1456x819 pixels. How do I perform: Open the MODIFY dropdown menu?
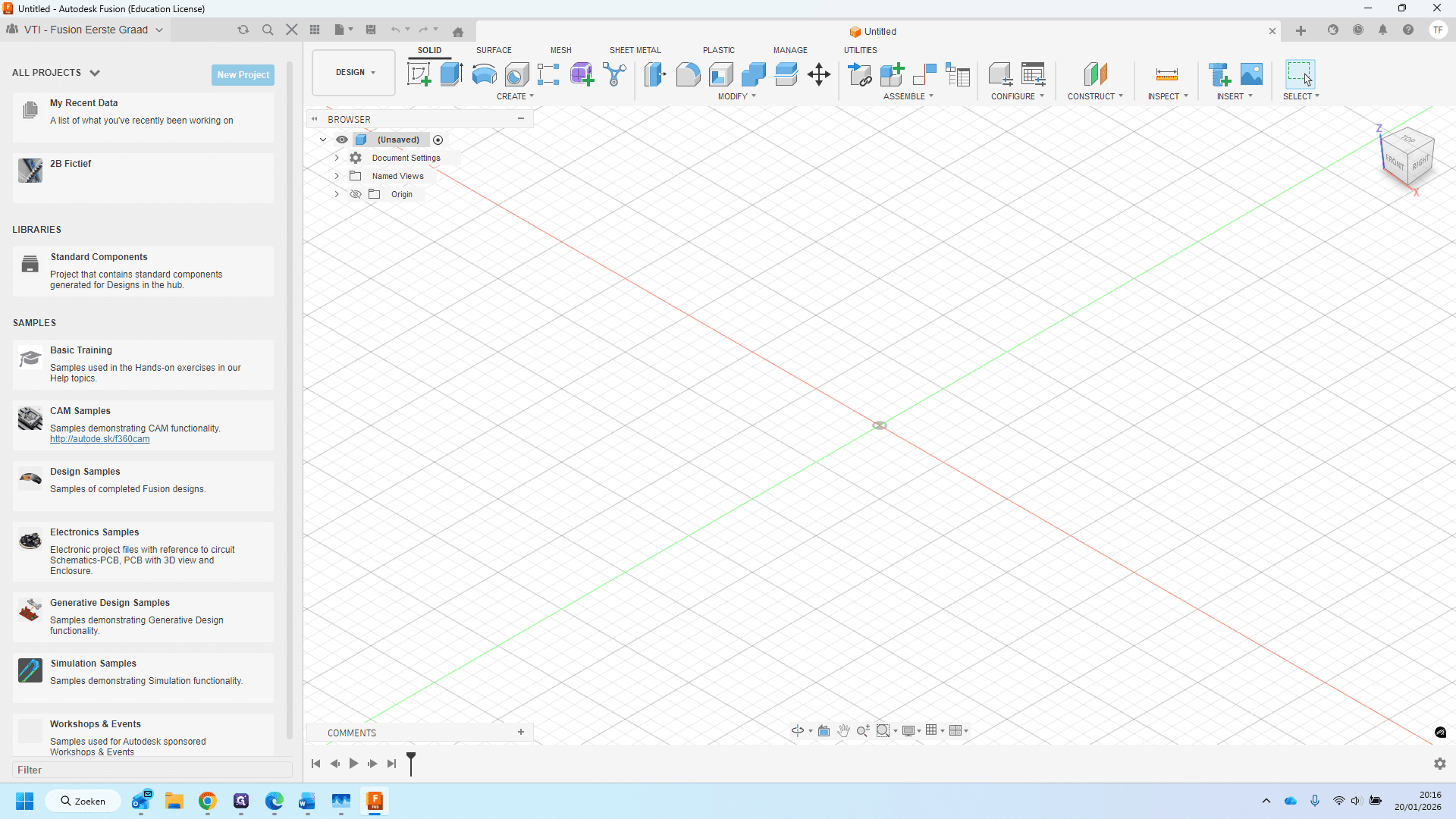point(736,96)
